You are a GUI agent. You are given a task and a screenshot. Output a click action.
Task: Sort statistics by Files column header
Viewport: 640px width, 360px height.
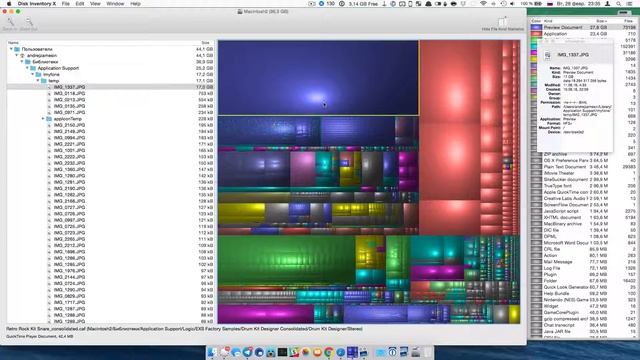click(628, 21)
